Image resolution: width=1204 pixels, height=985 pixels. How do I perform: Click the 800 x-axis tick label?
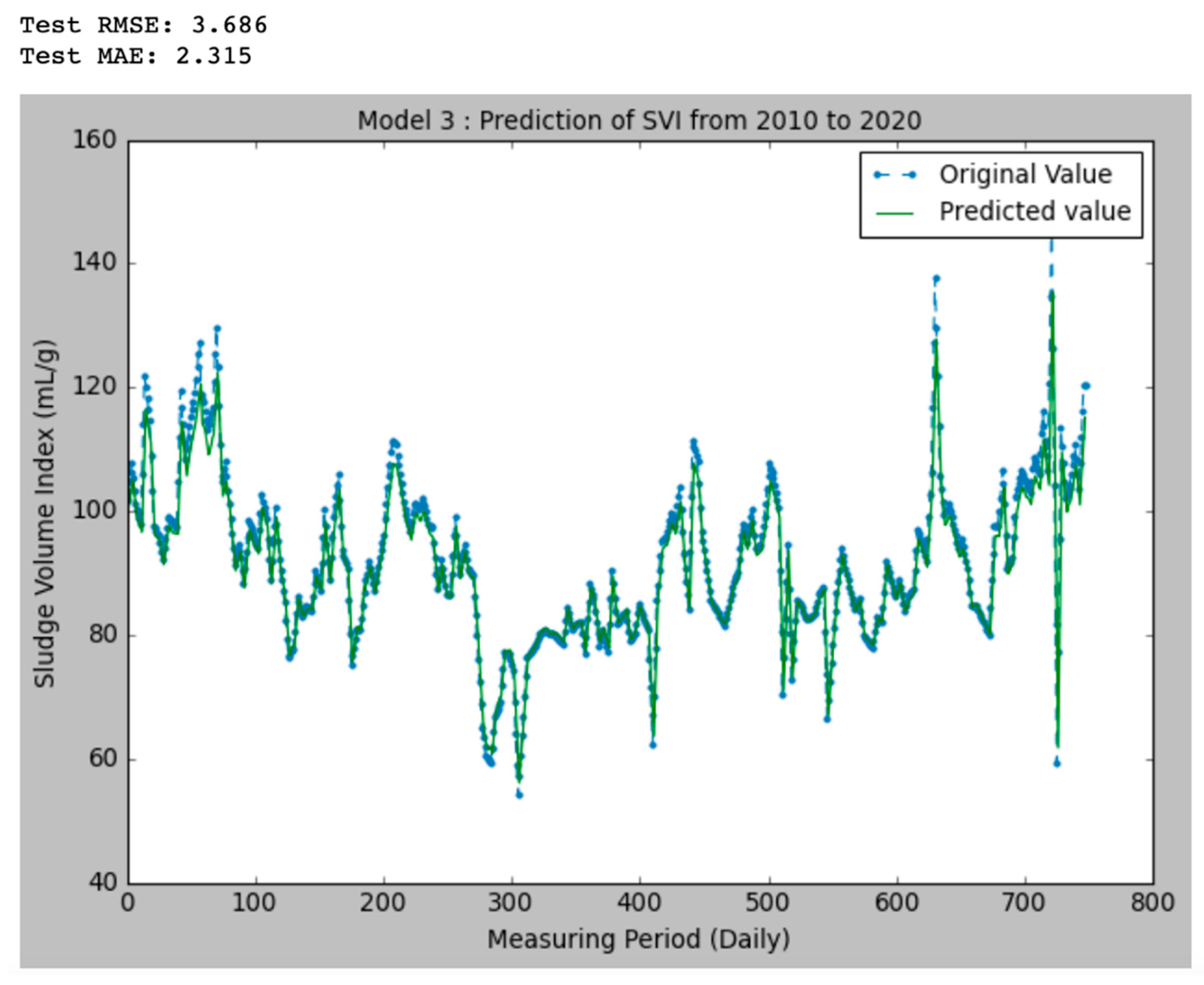[1152, 903]
